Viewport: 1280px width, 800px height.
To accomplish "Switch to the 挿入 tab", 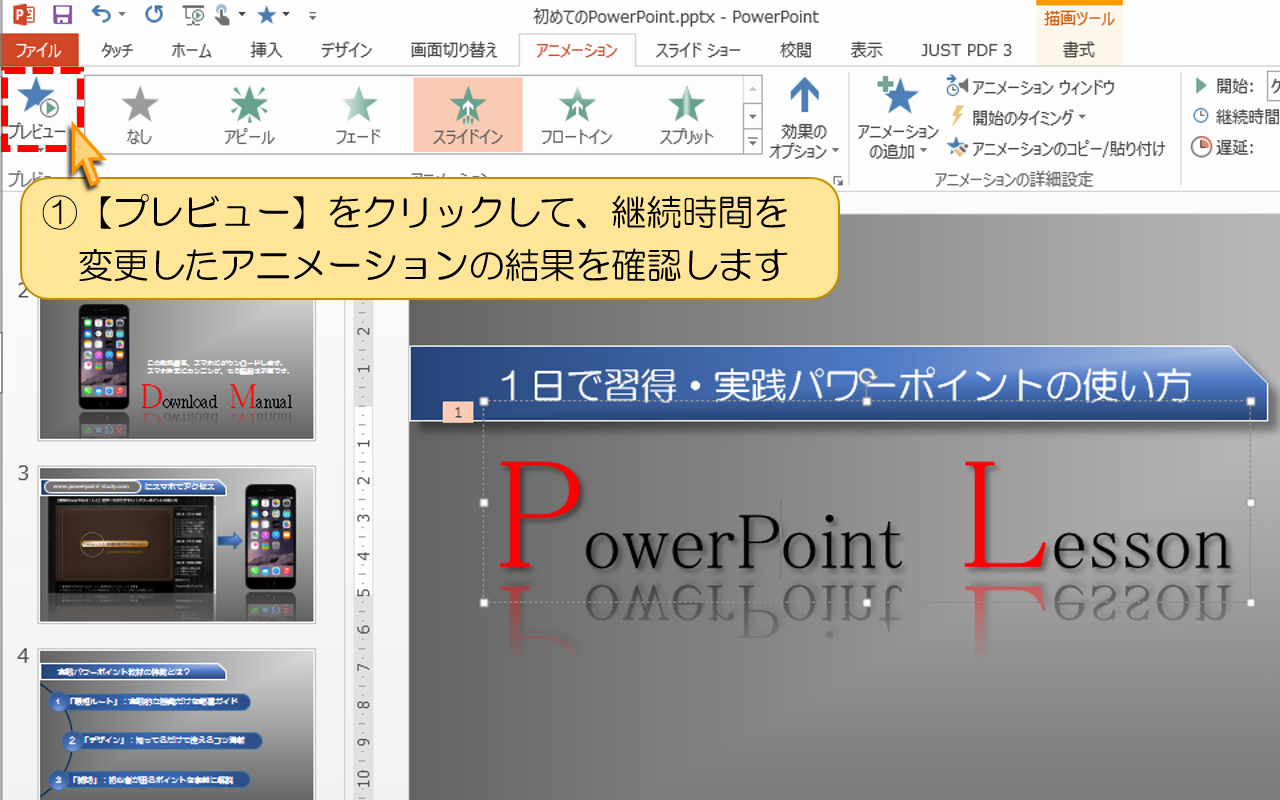I will [x=266, y=50].
